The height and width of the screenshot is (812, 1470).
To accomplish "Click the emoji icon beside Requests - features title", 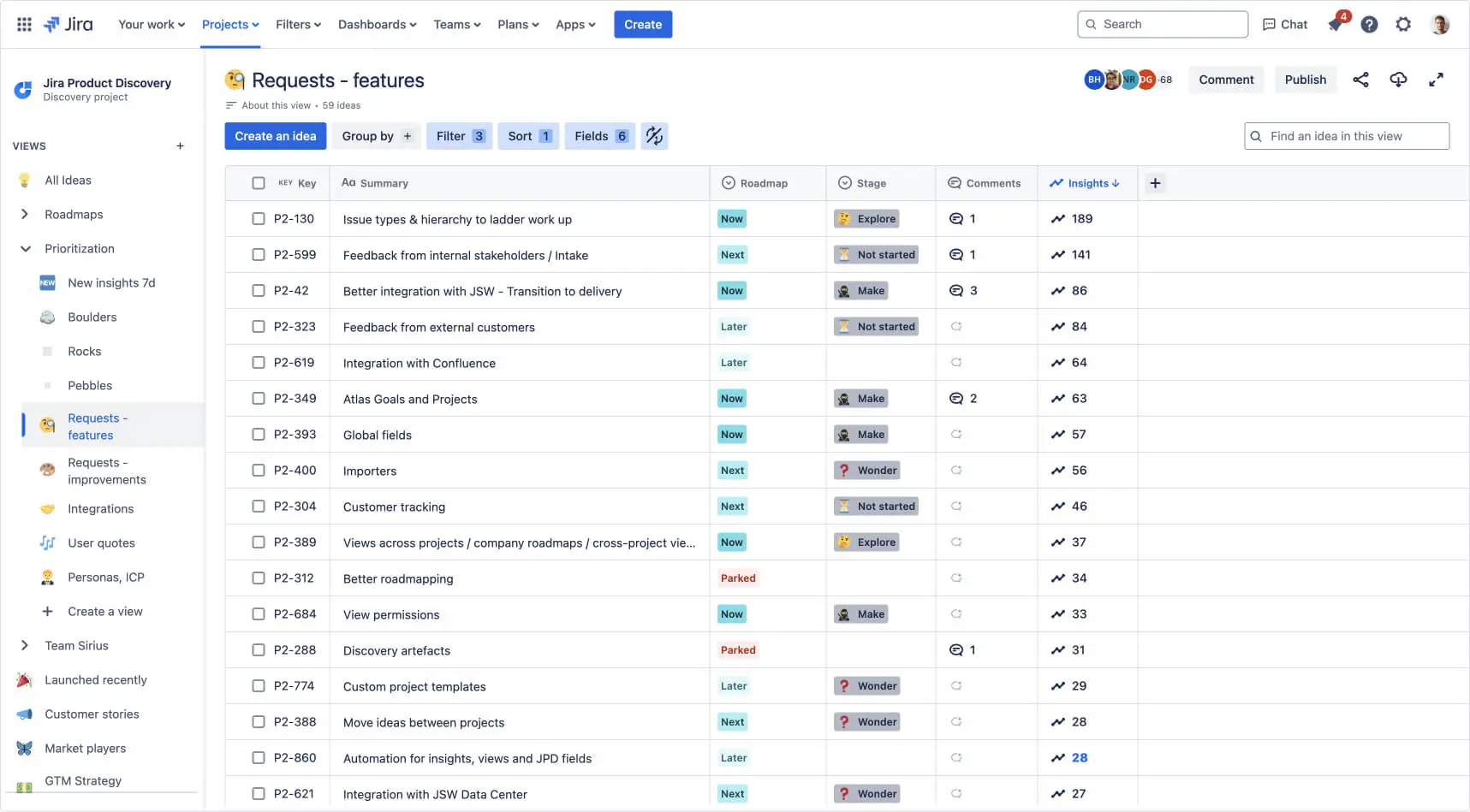I will pyautogui.click(x=235, y=80).
